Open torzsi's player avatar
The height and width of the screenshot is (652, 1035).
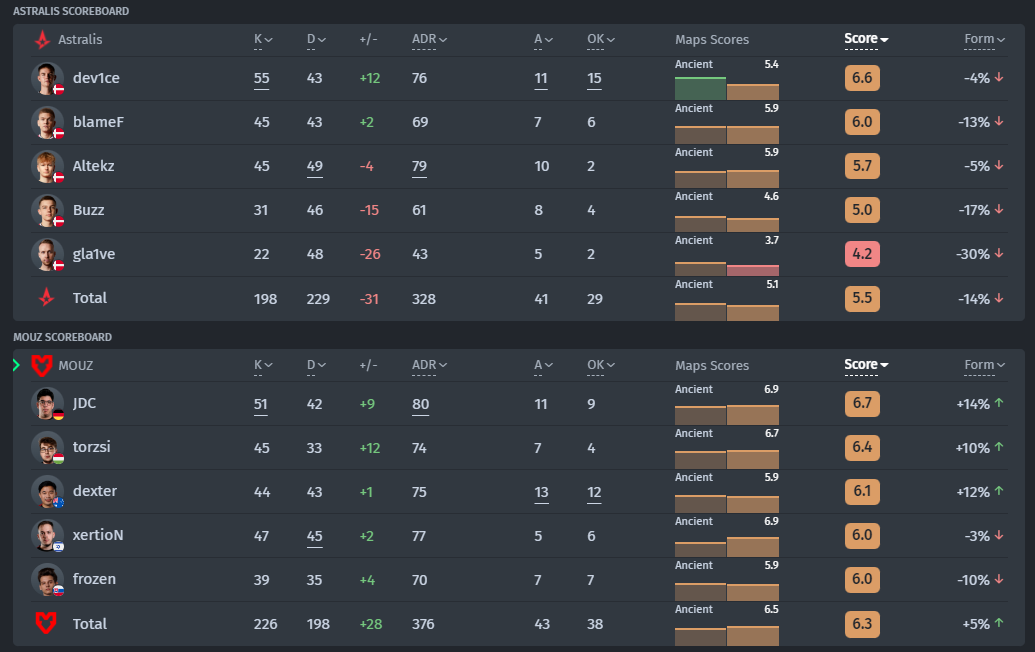(x=48, y=448)
